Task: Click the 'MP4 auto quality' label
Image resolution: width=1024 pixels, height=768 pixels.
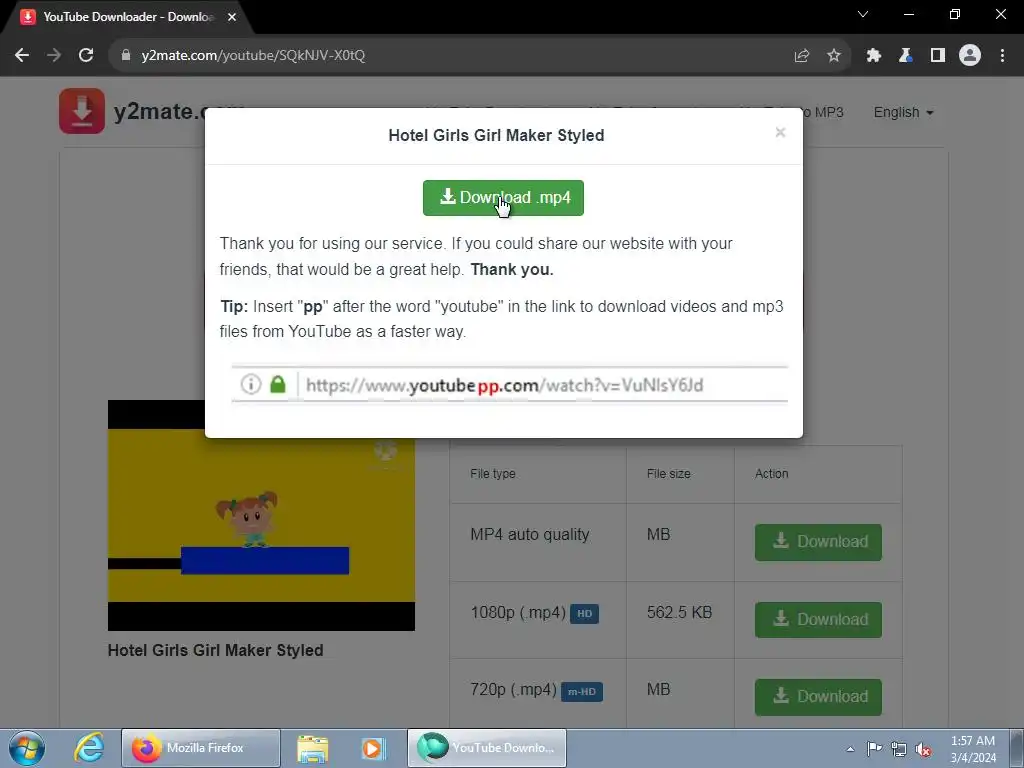Action: coord(530,535)
